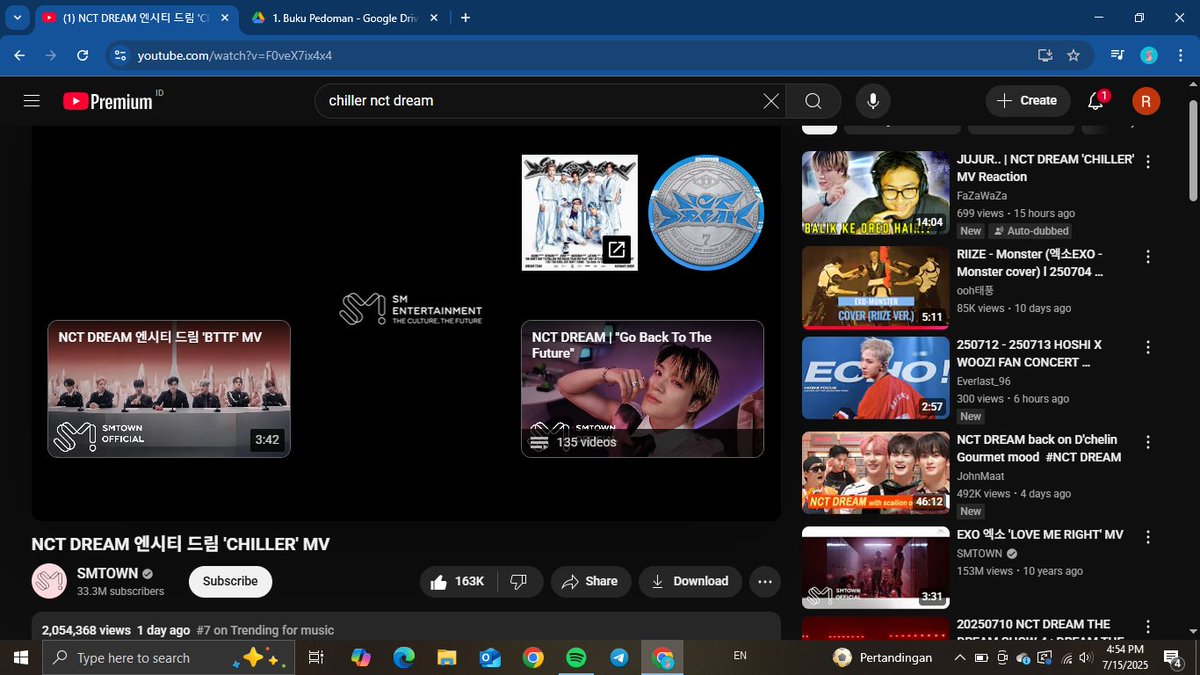Screen dimensions: 1200x675
Task: Open EXO LOVE ME RIGHT thumbnail
Action: coord(875,568)
